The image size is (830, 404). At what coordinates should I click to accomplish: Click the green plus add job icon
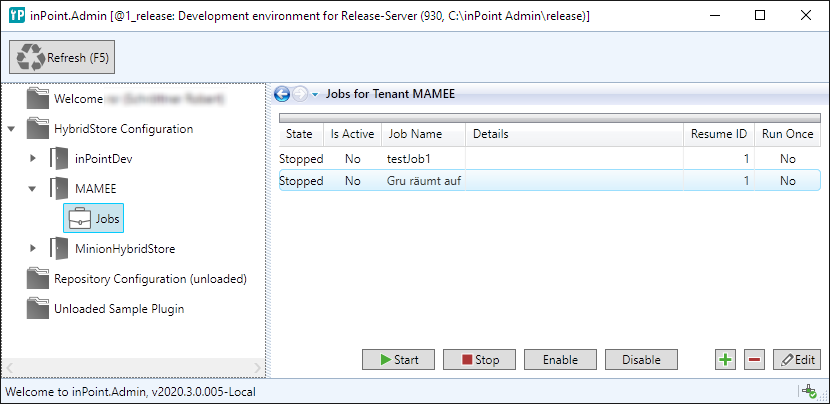(725, 359)
